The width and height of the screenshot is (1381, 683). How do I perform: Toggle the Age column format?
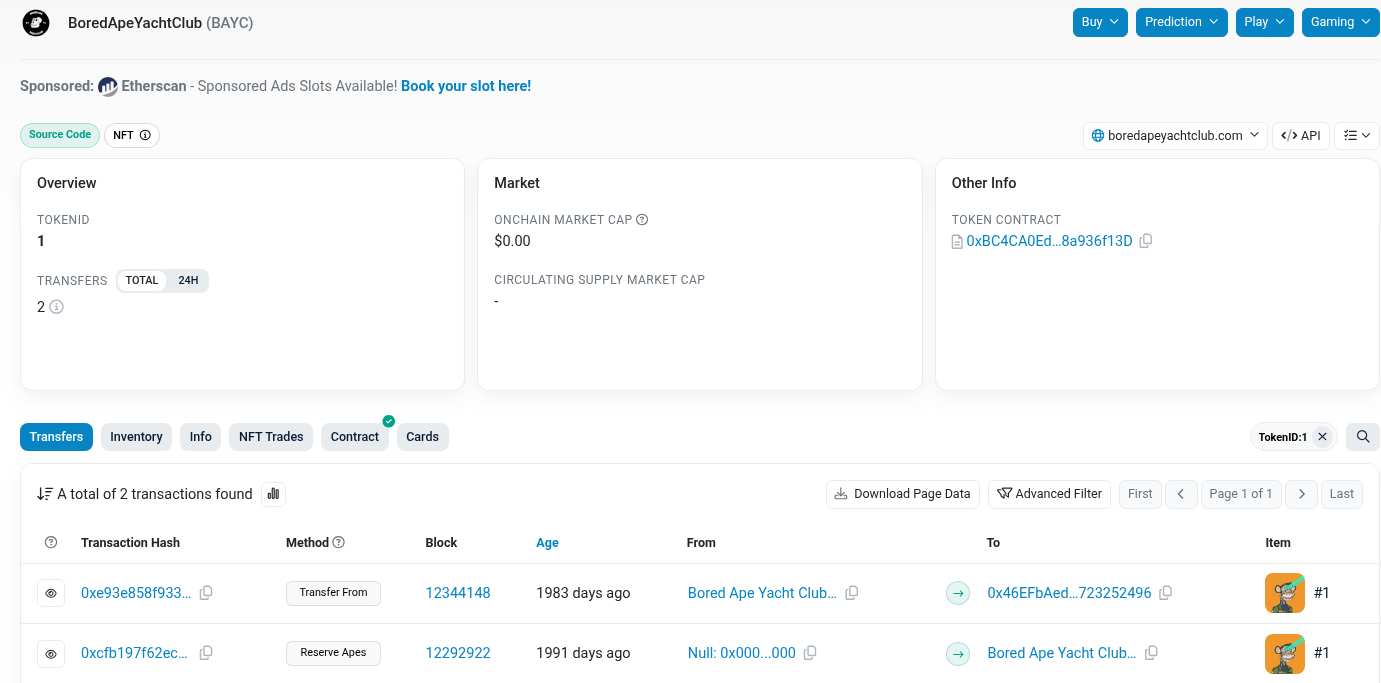(x=547, y=543)
